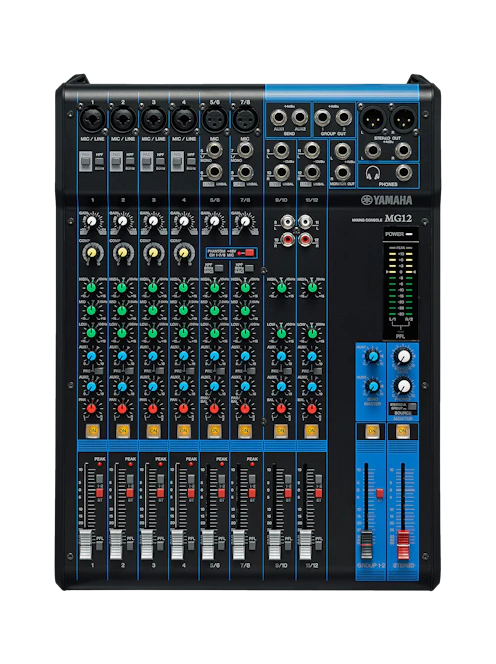This screenshot has width=496, height=664.
Task: Click the POWER indicator light
Action: coord(409,234)
